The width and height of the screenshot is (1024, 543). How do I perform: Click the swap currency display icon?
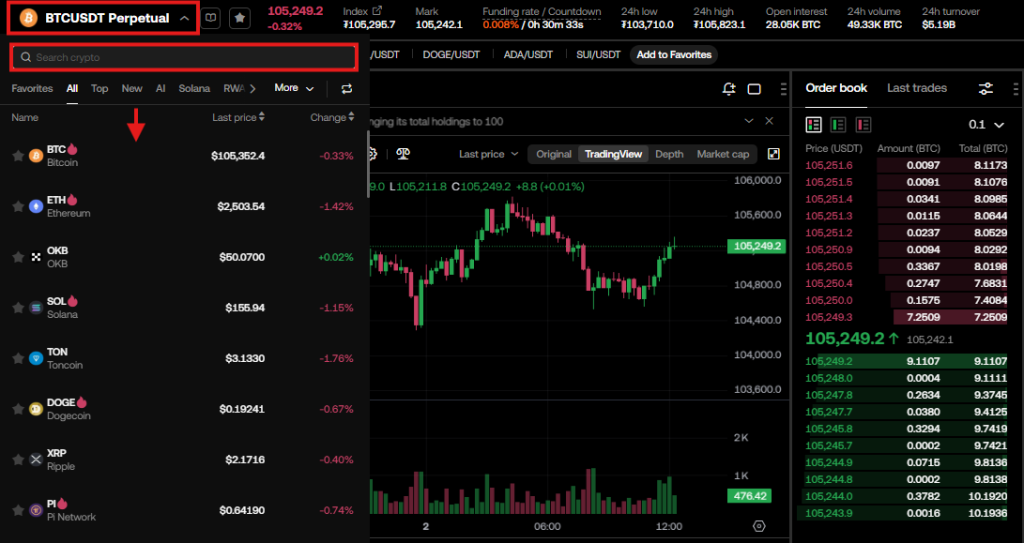(x=347, y=89)
